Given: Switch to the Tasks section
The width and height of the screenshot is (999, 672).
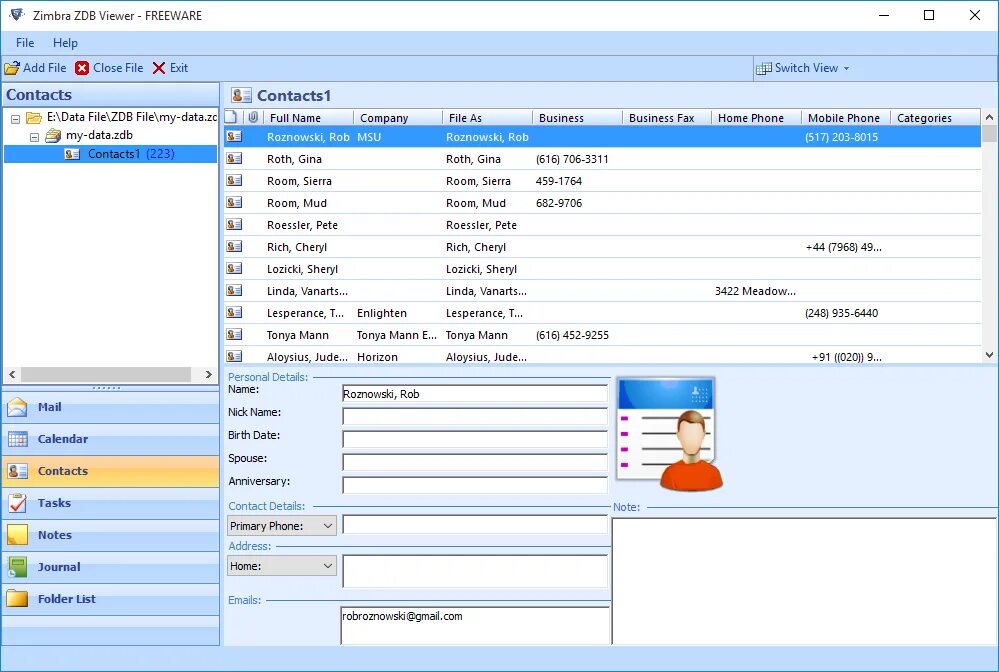Looking at the screenshot, I should pyautogui.click(x=111, y=503).
